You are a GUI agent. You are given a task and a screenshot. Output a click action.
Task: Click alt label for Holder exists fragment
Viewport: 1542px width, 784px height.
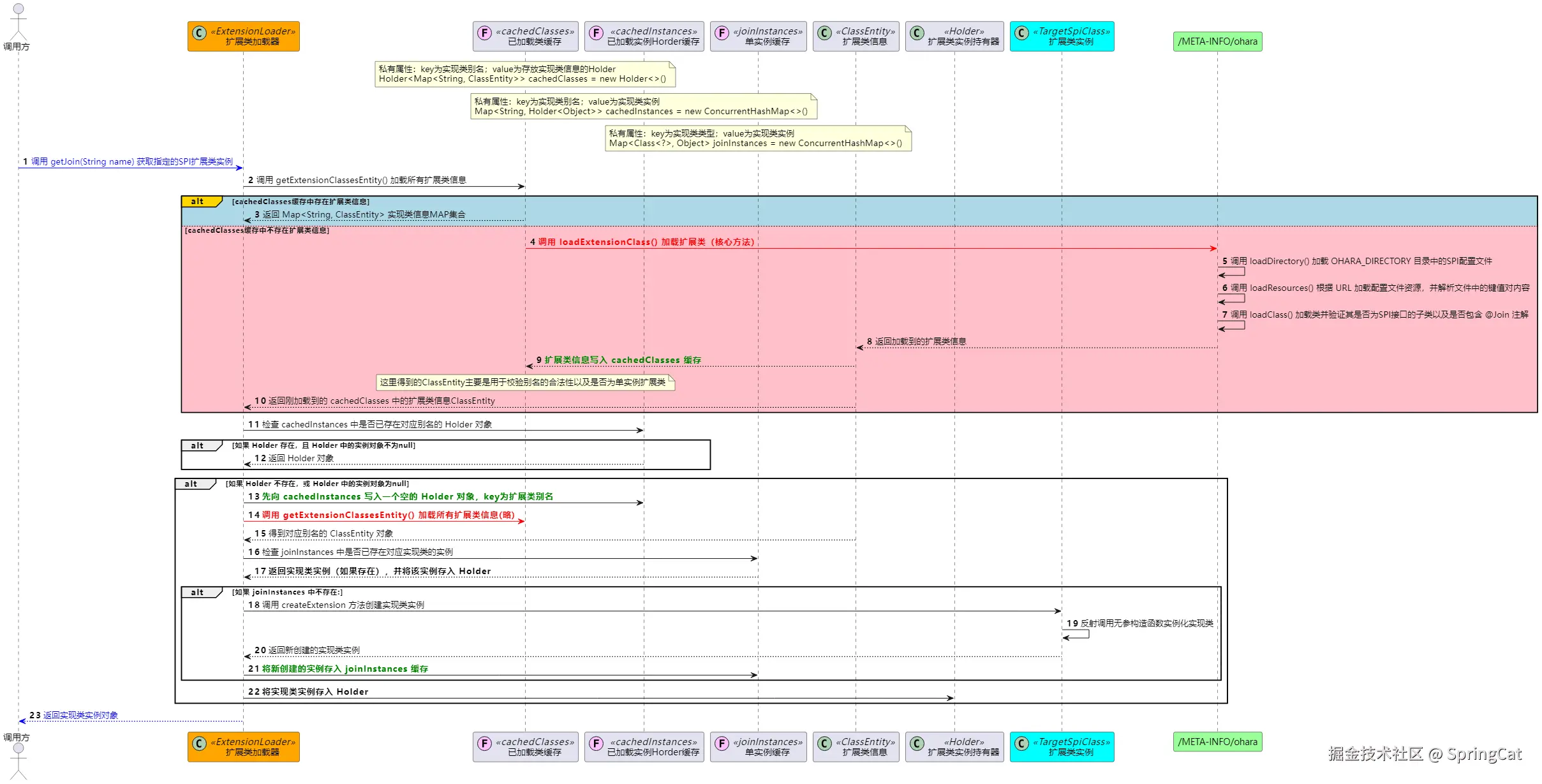tap(198, 446)
